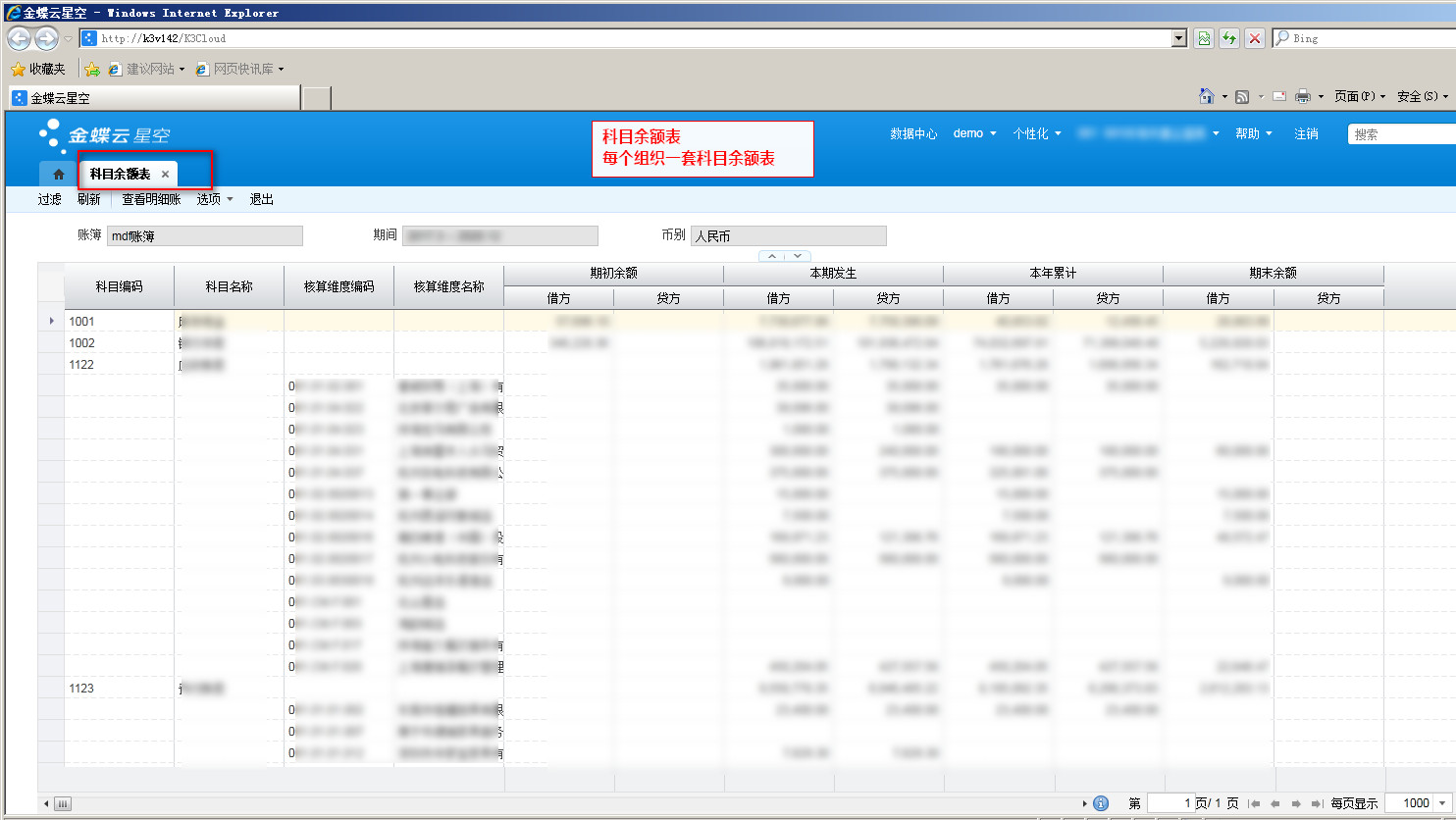Close the 科目余额表 tab
This screenshot has width=1456, height=820.
(165, 174)
